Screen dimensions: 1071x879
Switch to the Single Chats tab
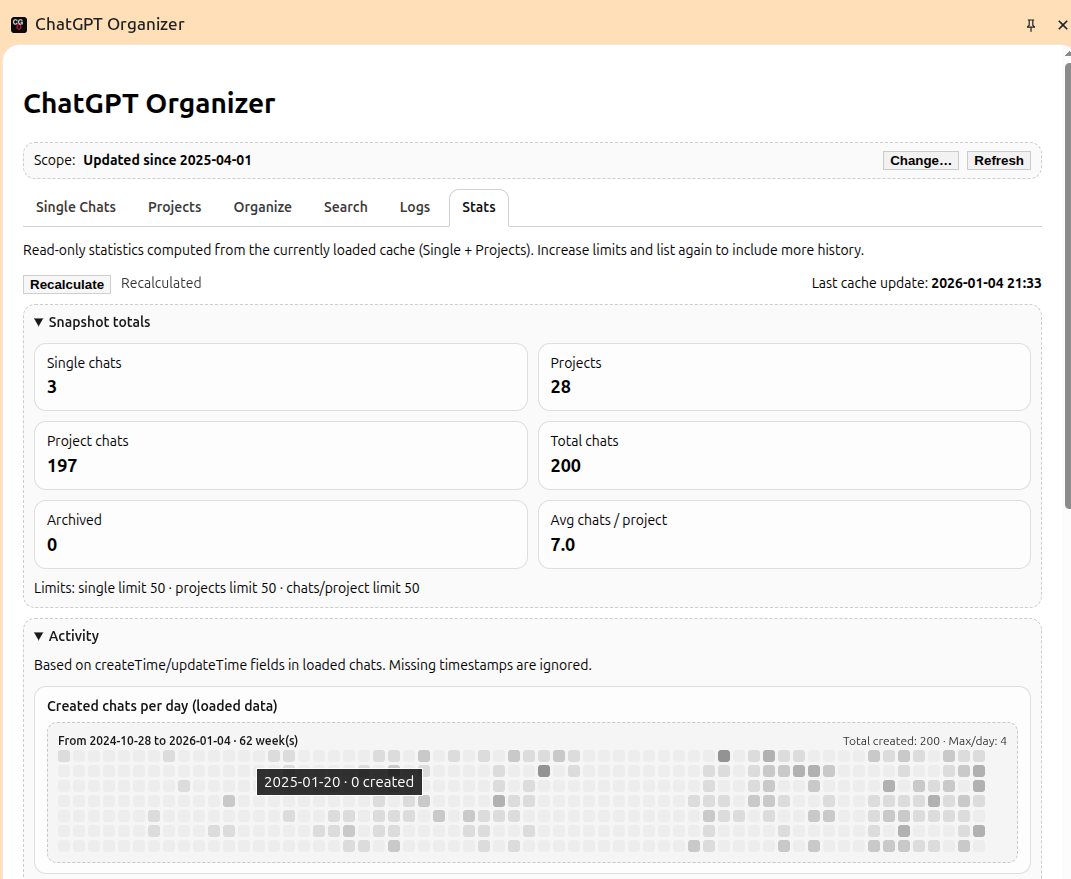[x=76, y=207]
